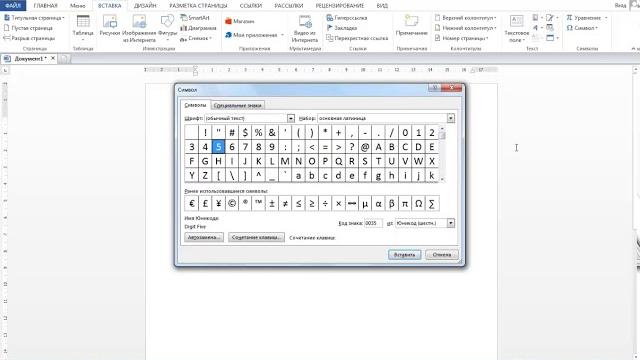The image size is (640, 360).
Task: Open the РЕЦЕНЗИРОВАНИЕ ribbon tab
Action: point(340,6)
